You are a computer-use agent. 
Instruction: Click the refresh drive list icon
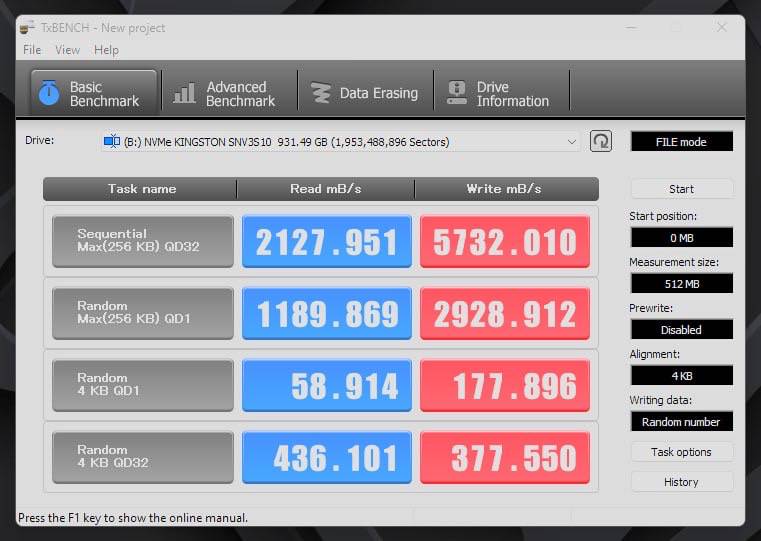pyautogui.click(x=600, y=142)
